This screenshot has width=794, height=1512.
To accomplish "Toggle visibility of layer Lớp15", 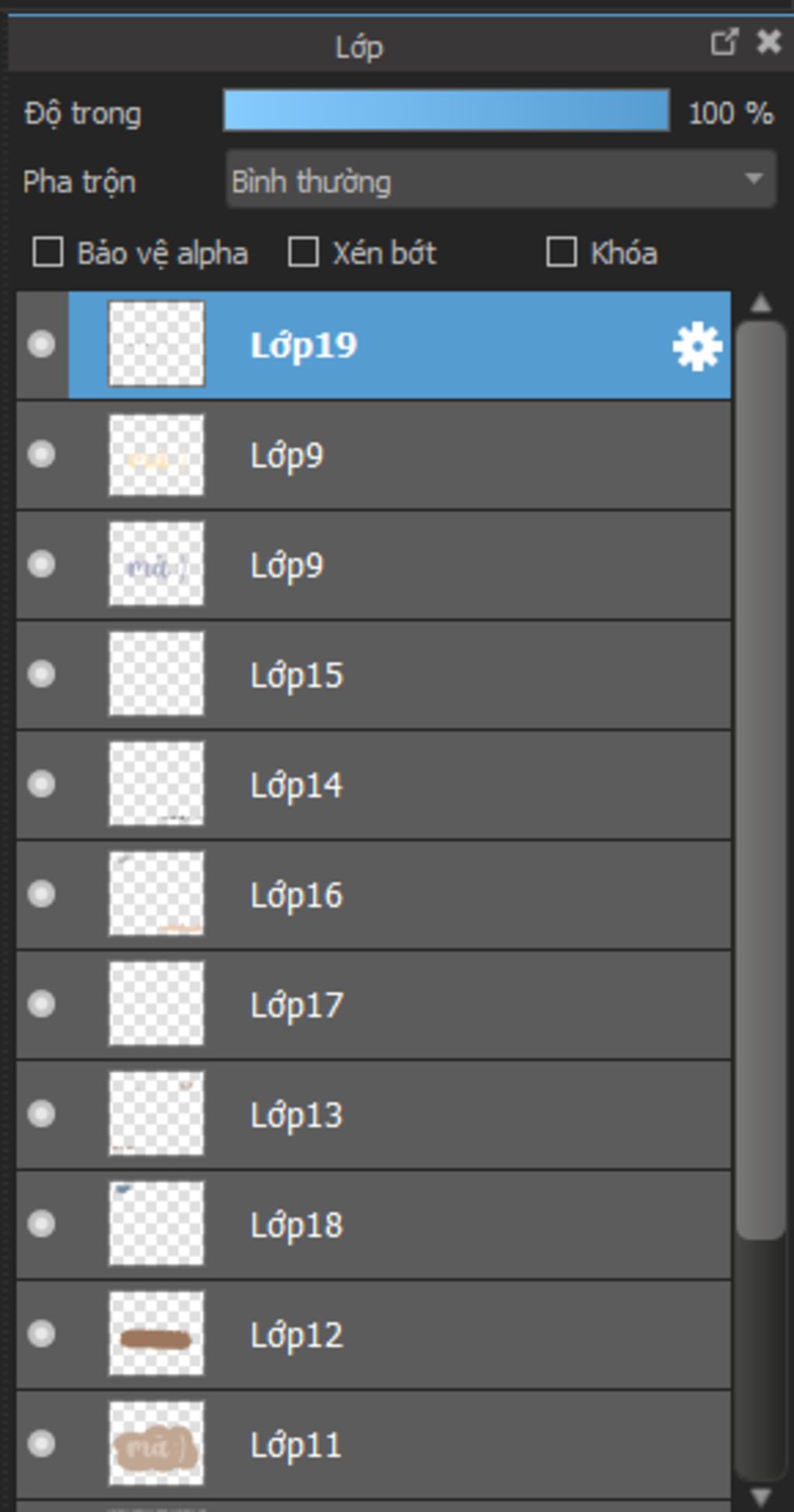I will click(41, 673).
